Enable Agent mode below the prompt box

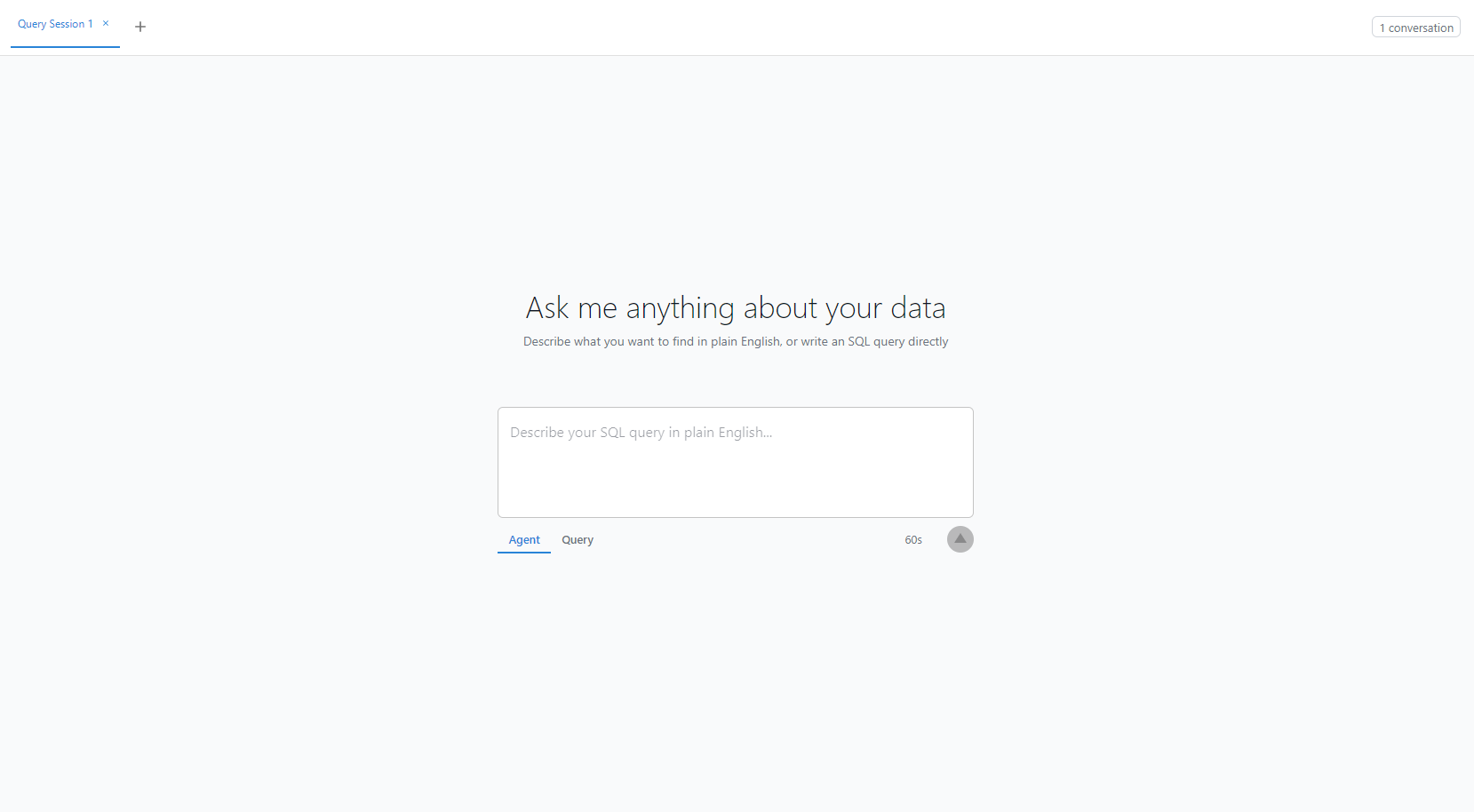(x=524, y=540)
